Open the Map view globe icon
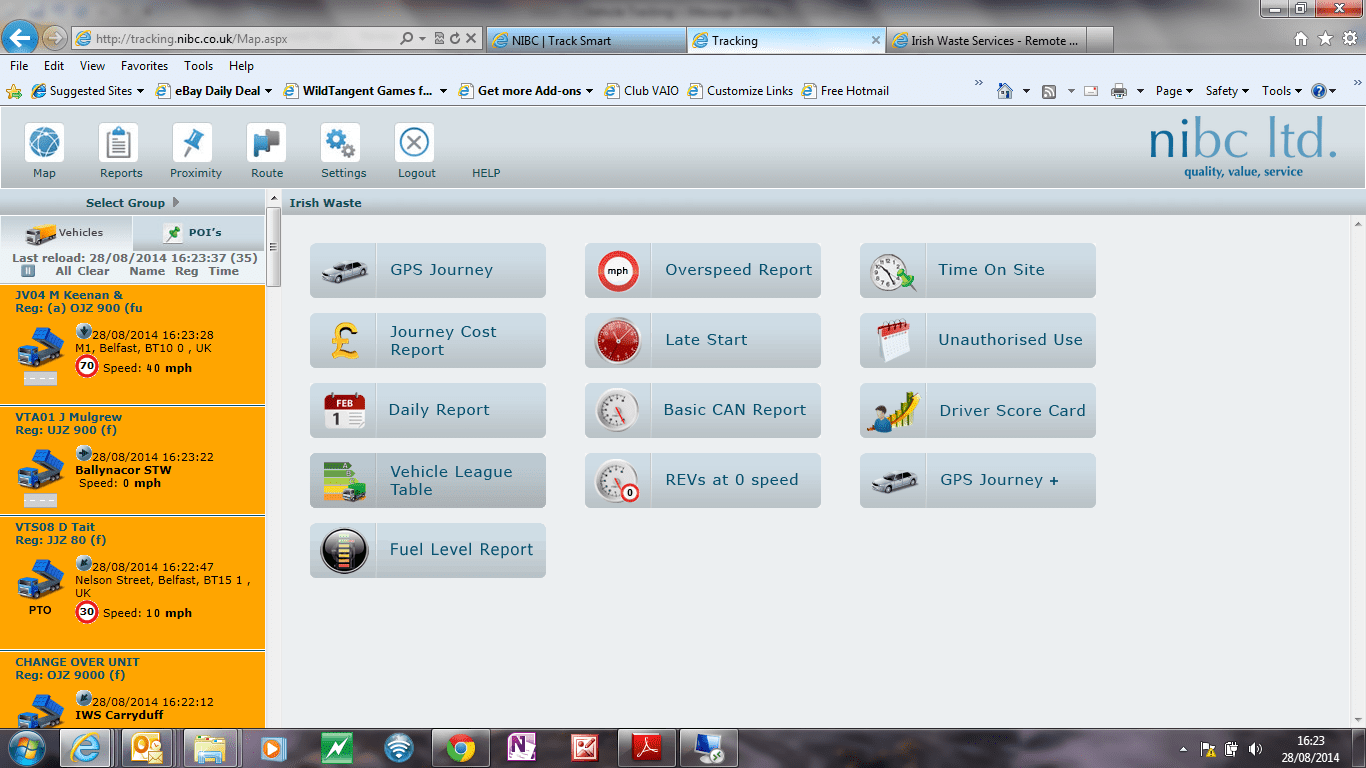The height and width of the screenshot is (768, 1366). tap(44, 145)
